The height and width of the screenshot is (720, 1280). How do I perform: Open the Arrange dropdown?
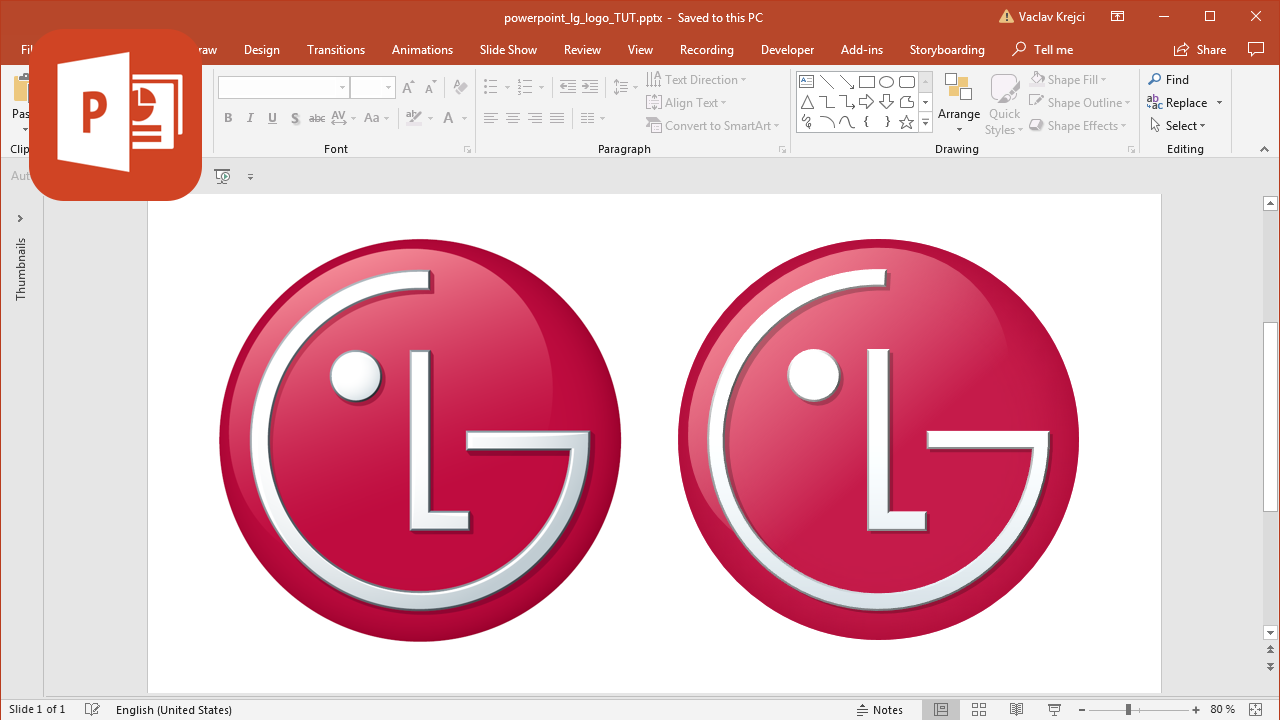point(959,103)
